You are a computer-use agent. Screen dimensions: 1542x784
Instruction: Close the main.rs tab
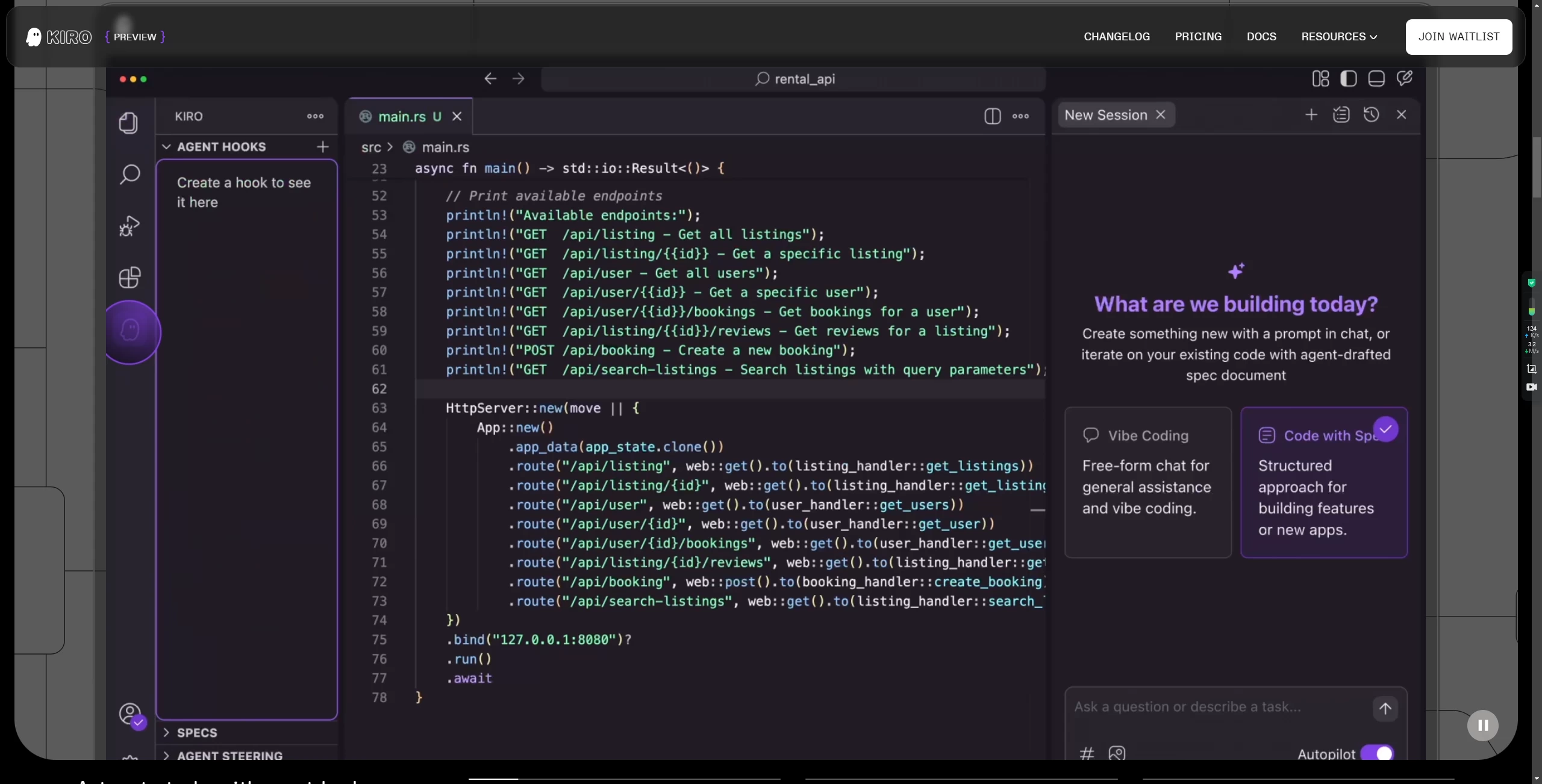coord(457,116)
